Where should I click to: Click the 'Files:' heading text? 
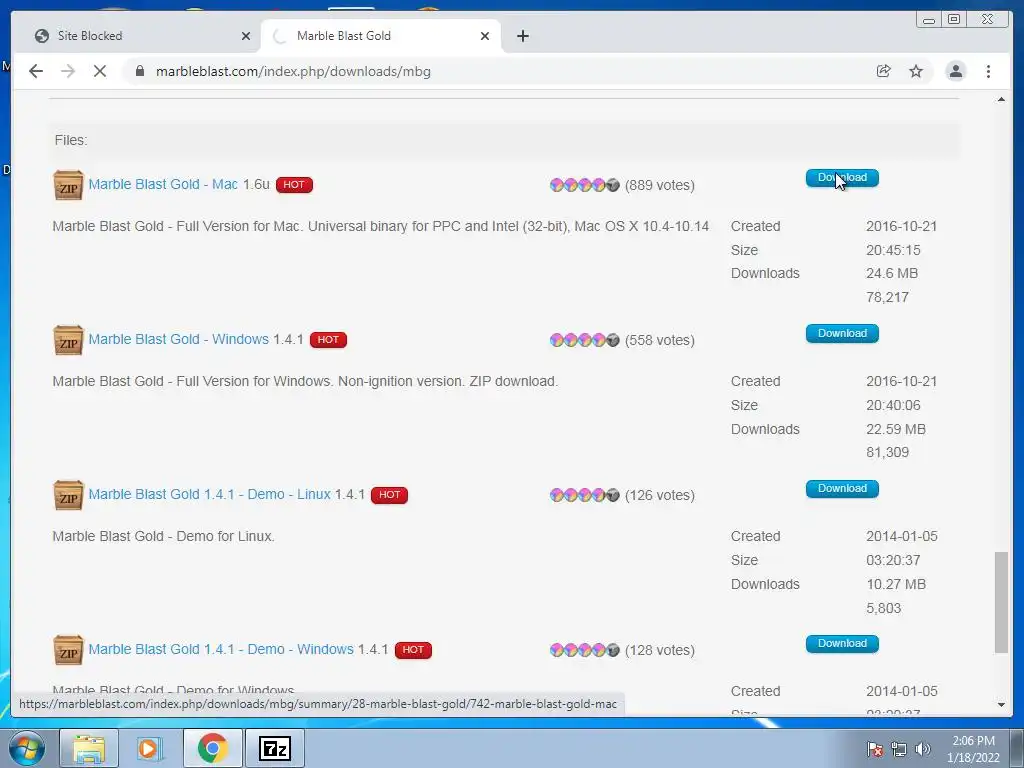[71, 140]
